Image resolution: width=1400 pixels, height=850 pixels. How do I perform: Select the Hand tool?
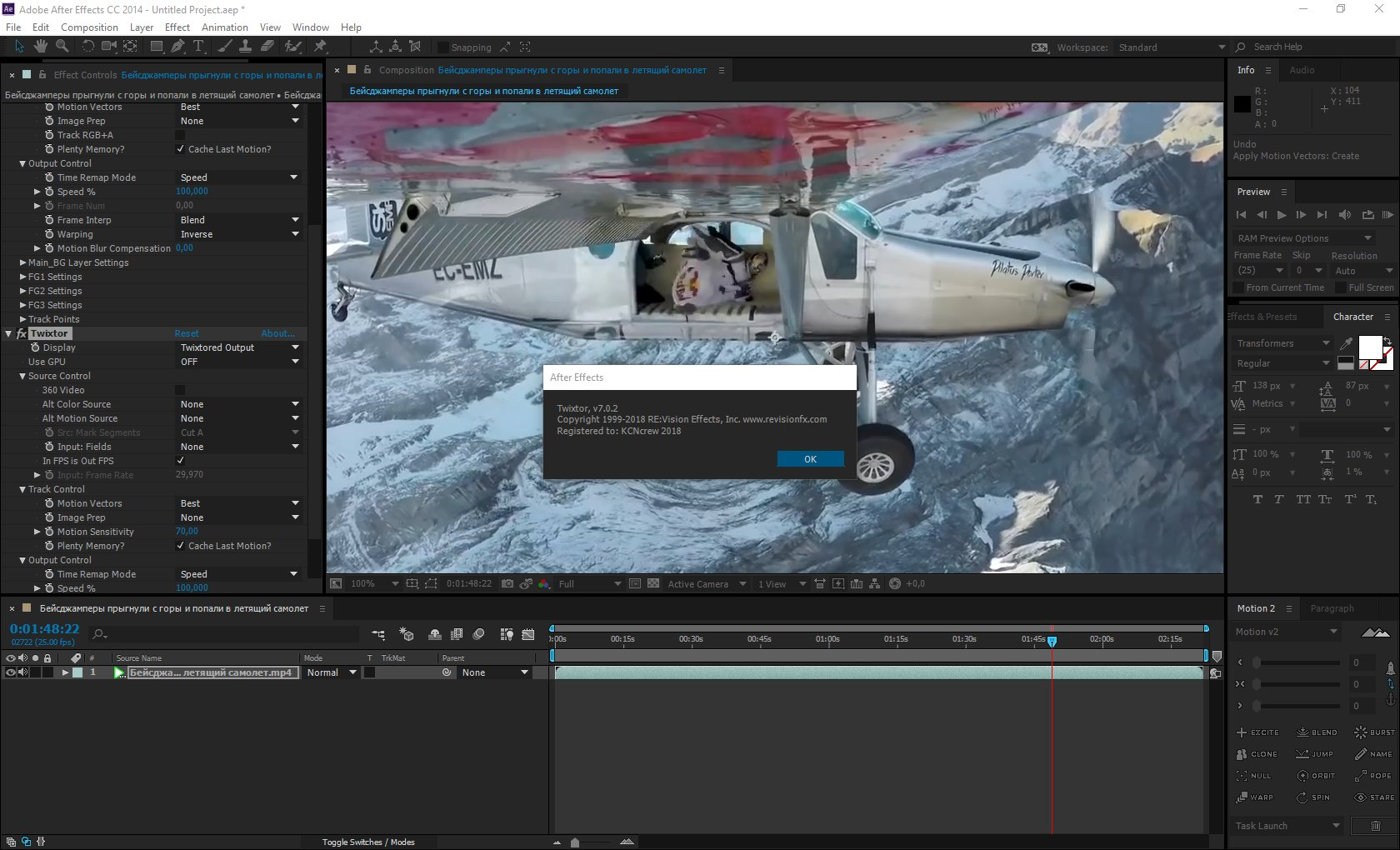40,47
